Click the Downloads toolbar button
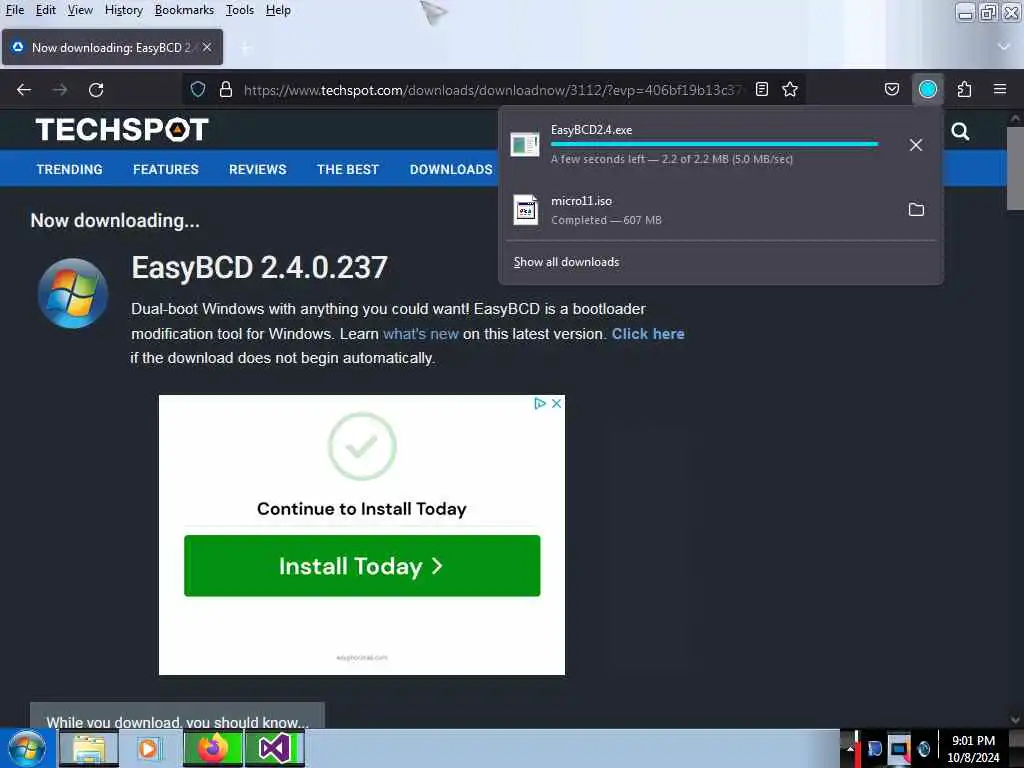 [928, 89]
